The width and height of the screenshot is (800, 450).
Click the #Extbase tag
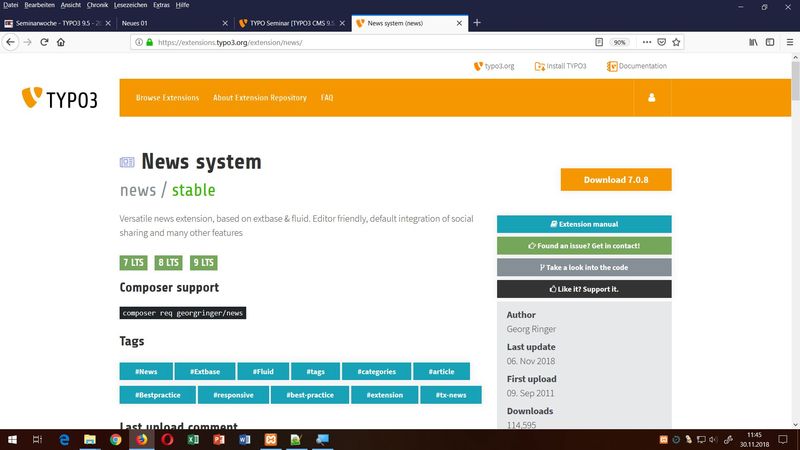pyautogui.click(x=205, y=371)
